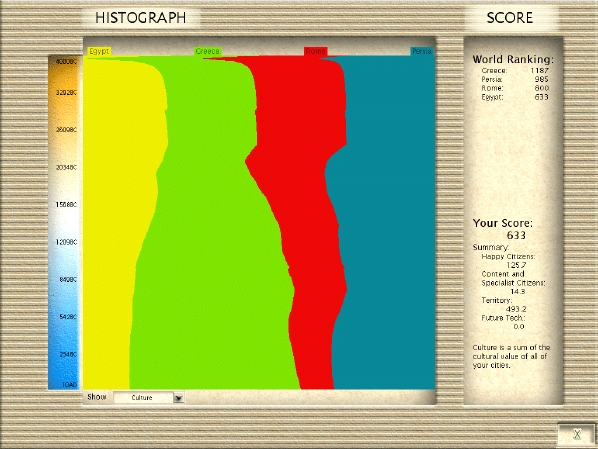Select the Score heading tab

click(510, 18)
